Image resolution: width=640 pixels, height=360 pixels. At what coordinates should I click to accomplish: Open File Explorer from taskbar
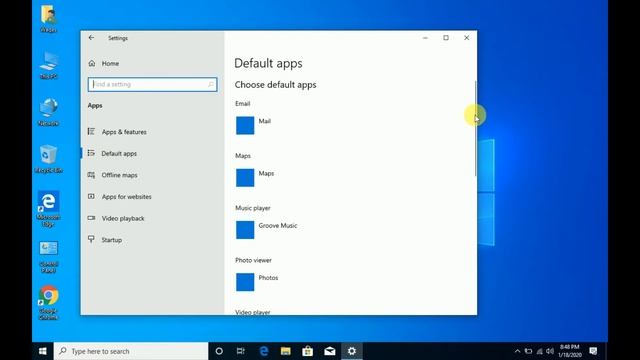pos(286,351)
